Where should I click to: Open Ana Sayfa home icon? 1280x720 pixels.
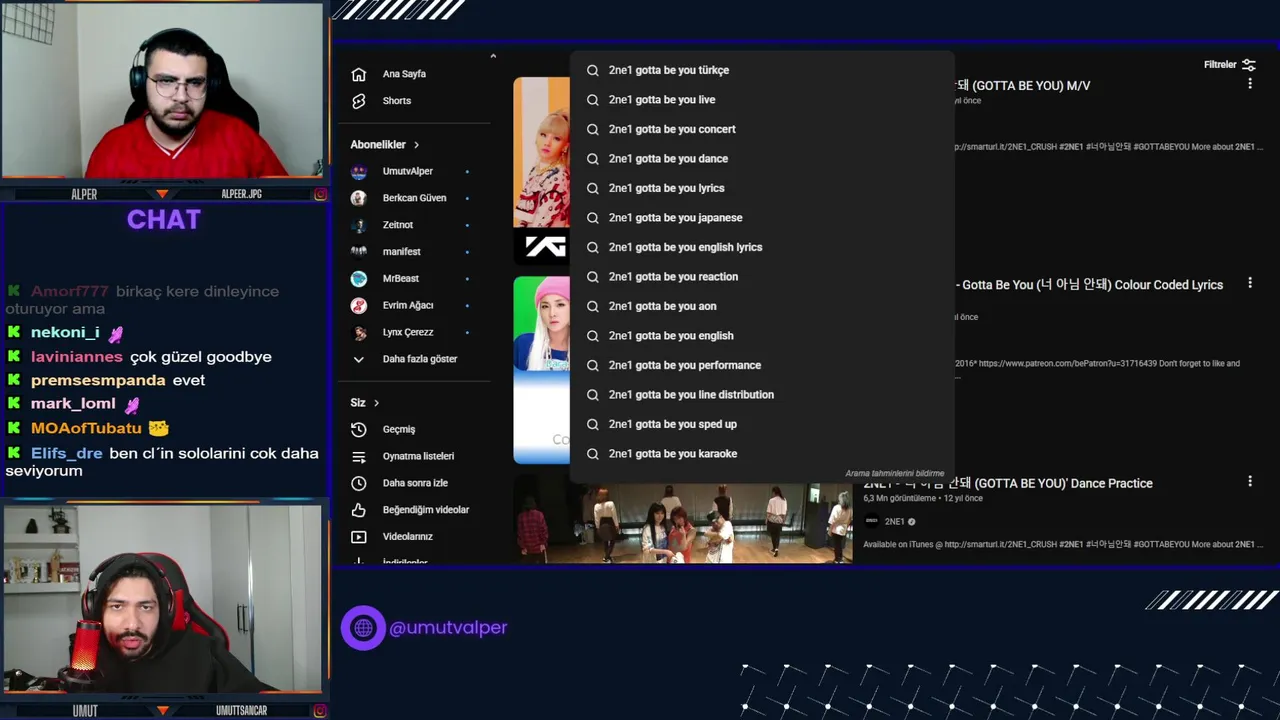359,74
